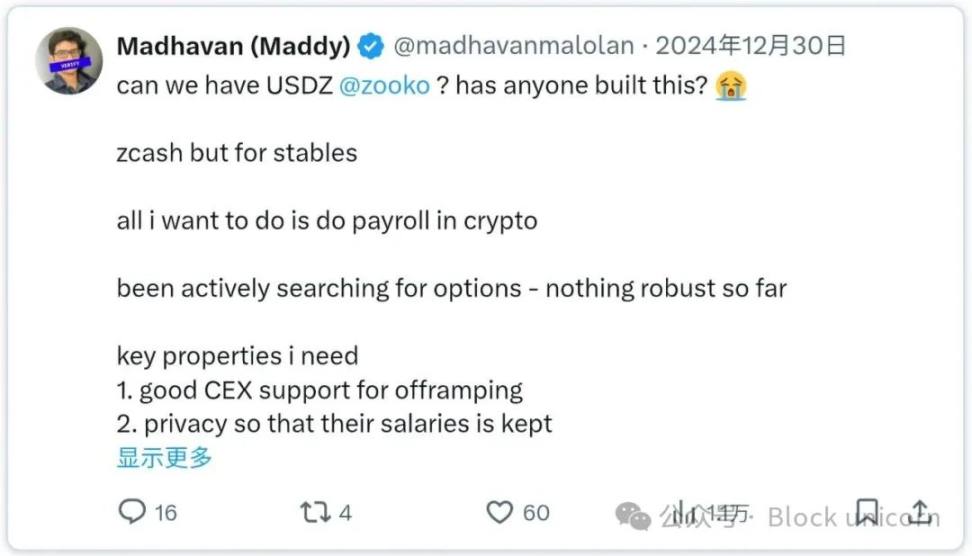Open the 2024年12月30日 tweet date link

pos(751,46)
